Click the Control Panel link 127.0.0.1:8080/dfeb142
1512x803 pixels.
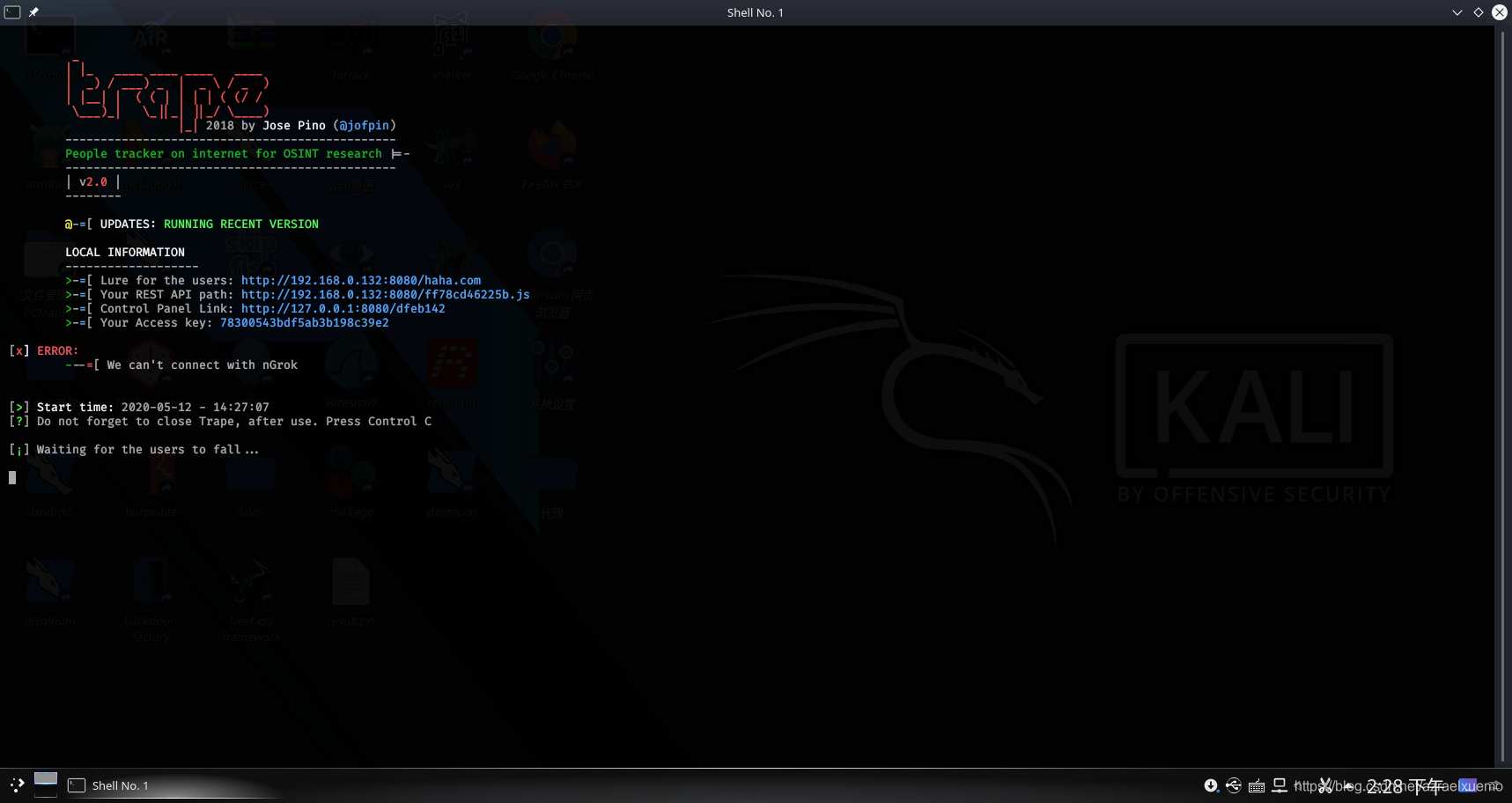[343, 309]
